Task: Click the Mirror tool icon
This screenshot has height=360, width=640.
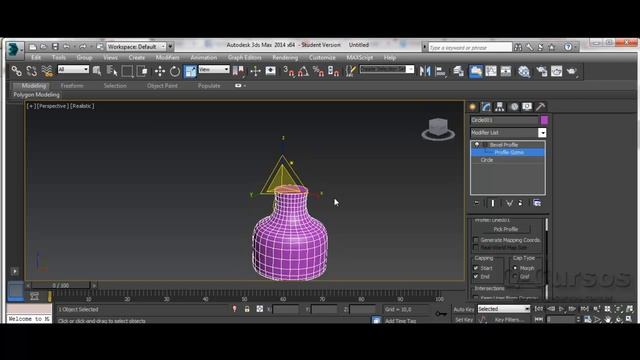Action: 425,71
